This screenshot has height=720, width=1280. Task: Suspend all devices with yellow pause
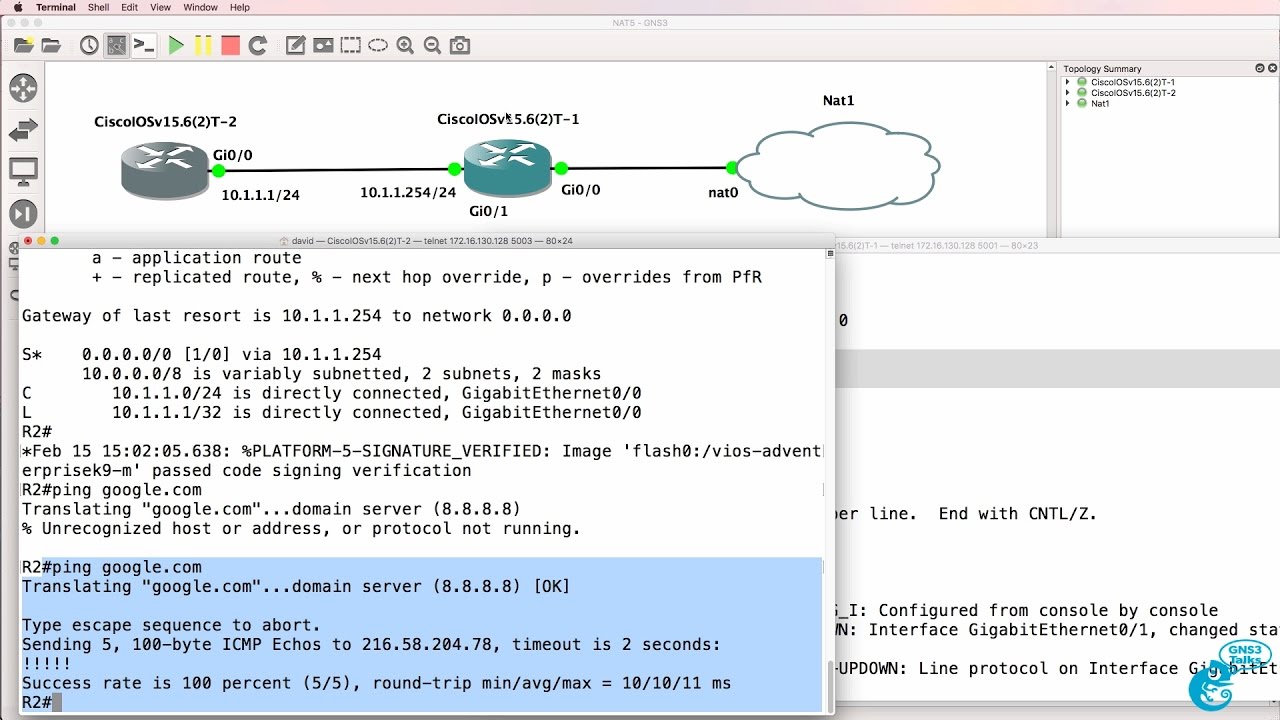coord(203,45)
